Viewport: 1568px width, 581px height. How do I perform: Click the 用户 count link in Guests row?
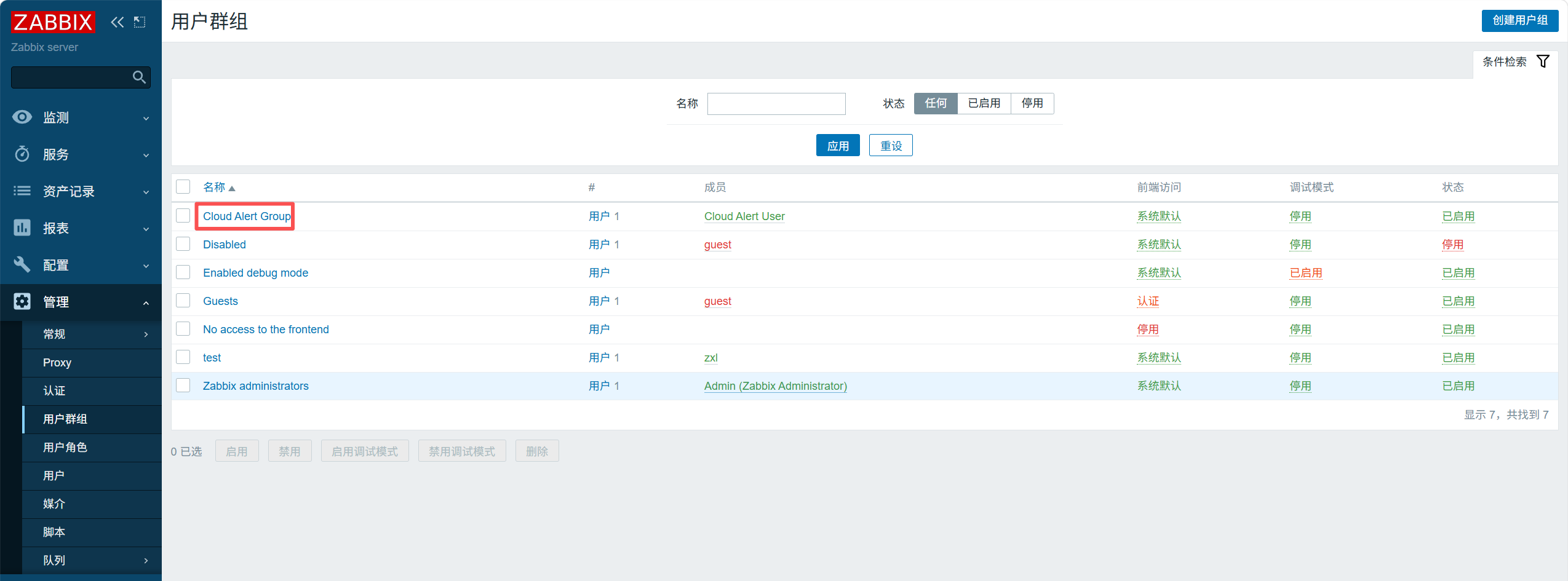[599, 301]
